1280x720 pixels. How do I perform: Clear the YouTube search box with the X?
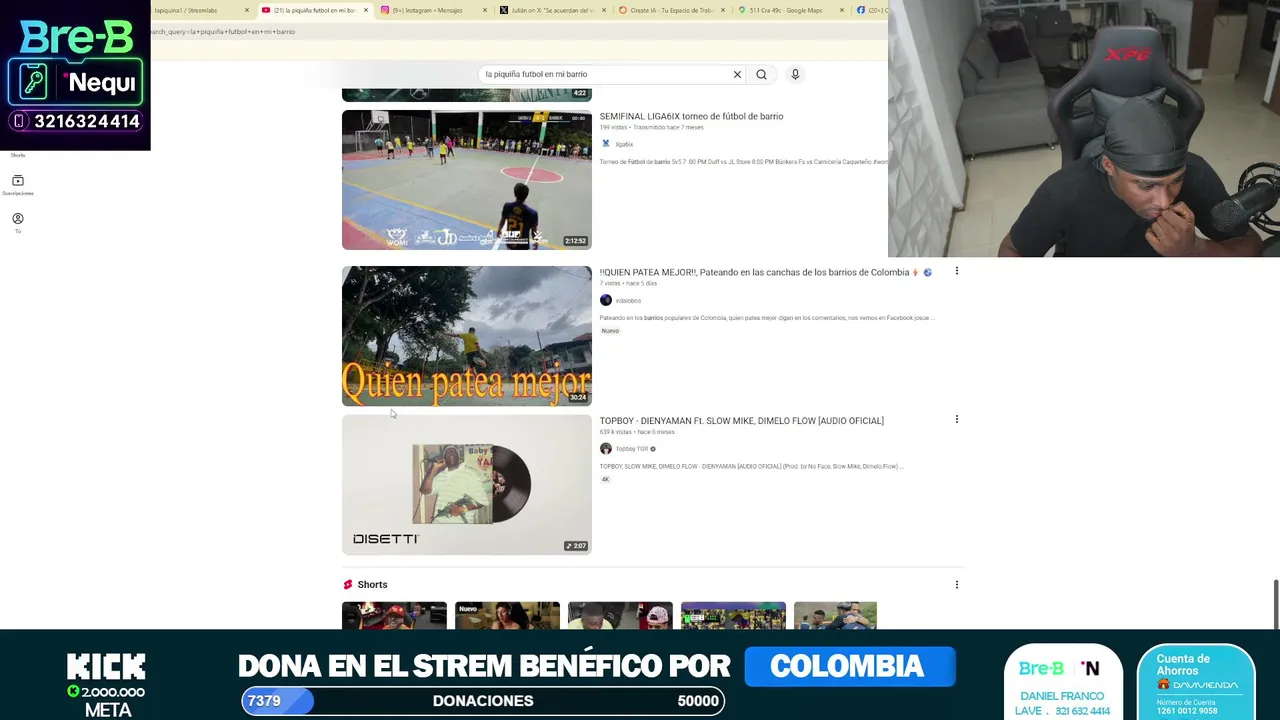coord(737,74)
